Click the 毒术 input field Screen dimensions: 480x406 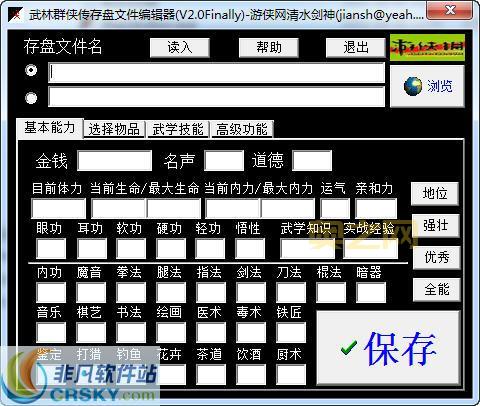251,333
